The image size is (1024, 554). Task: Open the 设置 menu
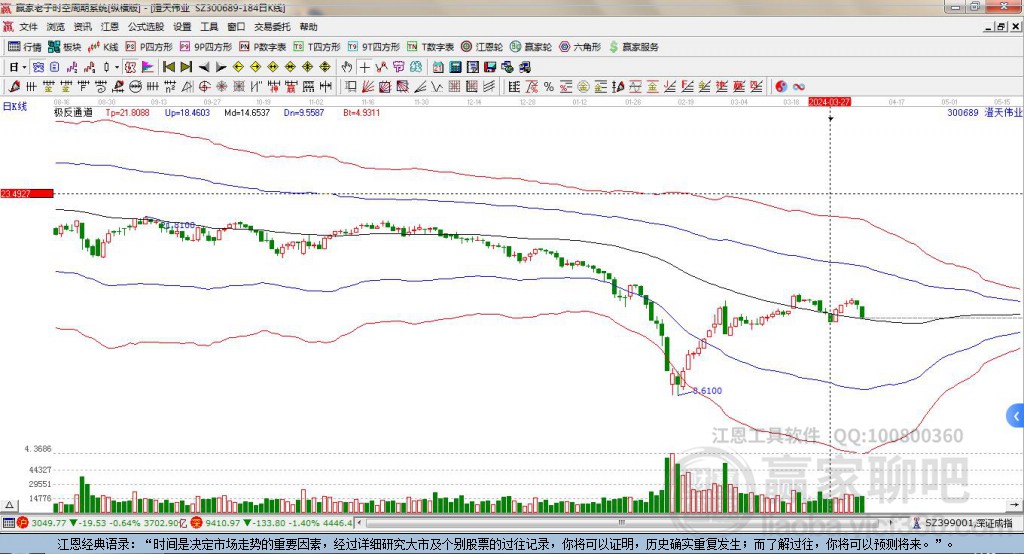[182, 27]
